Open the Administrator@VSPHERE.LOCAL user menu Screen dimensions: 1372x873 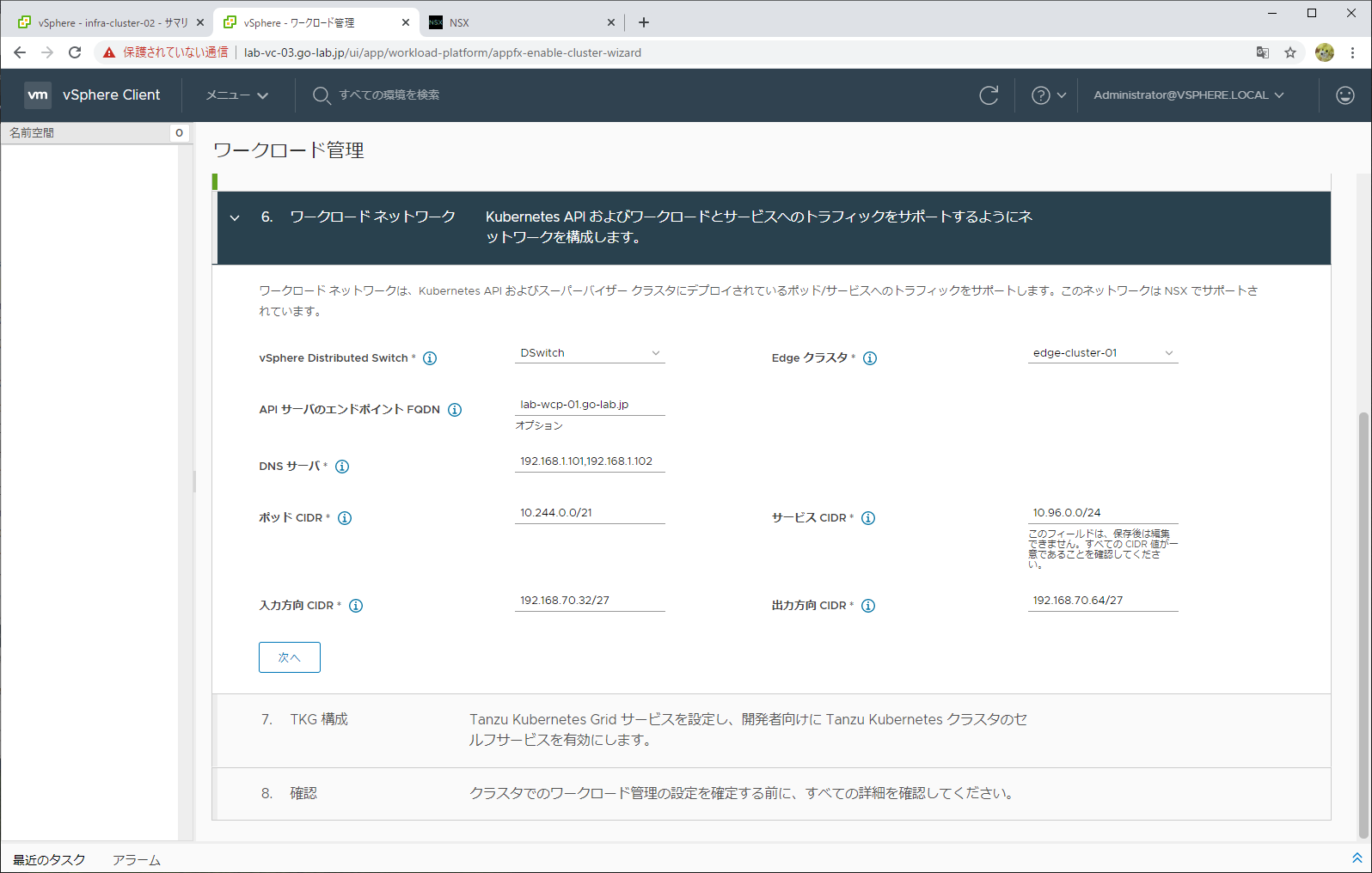click(1189, 95)
